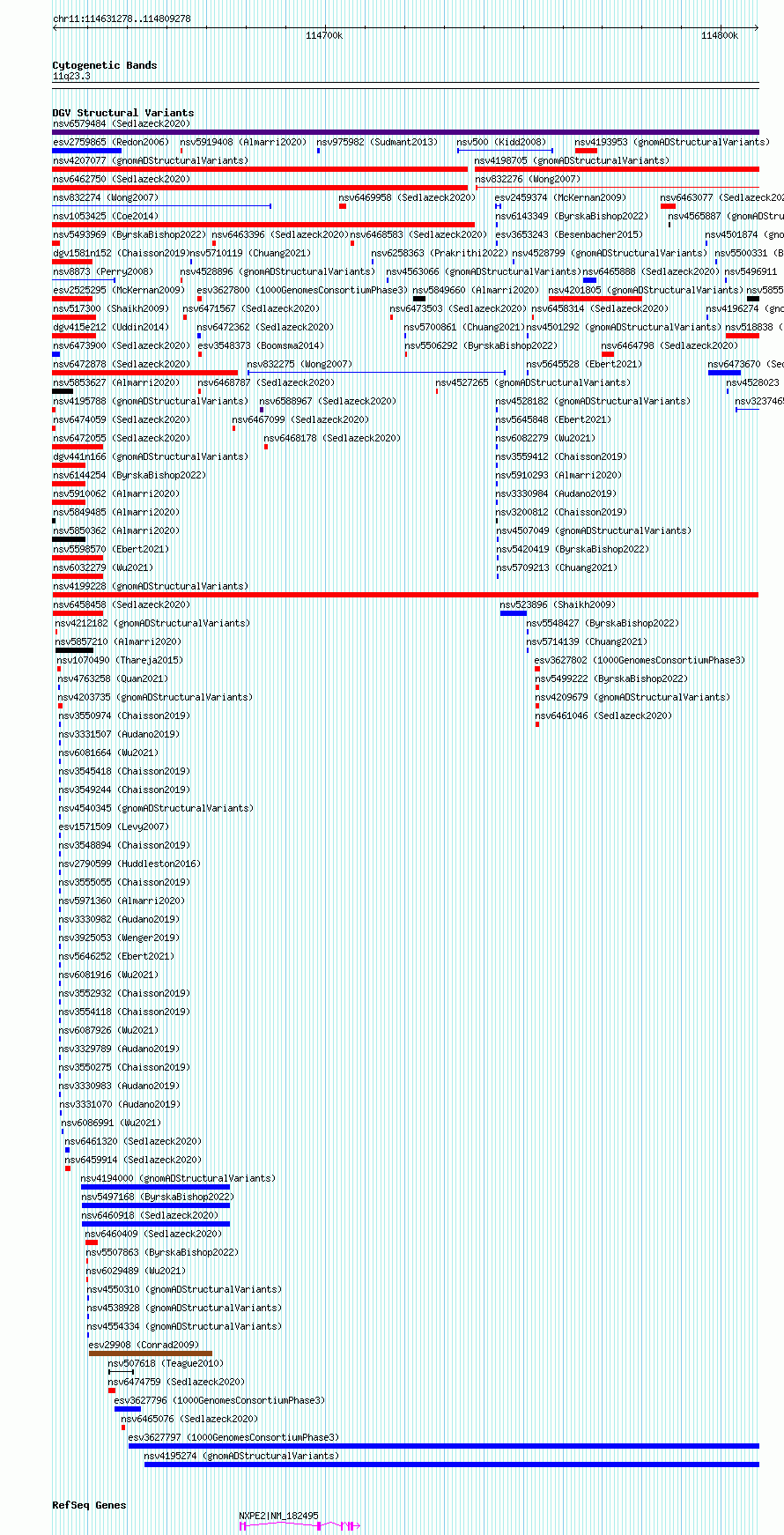Open variant nsv6082279 (Wu2021)
This screenshot has width=784, height=1535.
(x=545, y=438)
